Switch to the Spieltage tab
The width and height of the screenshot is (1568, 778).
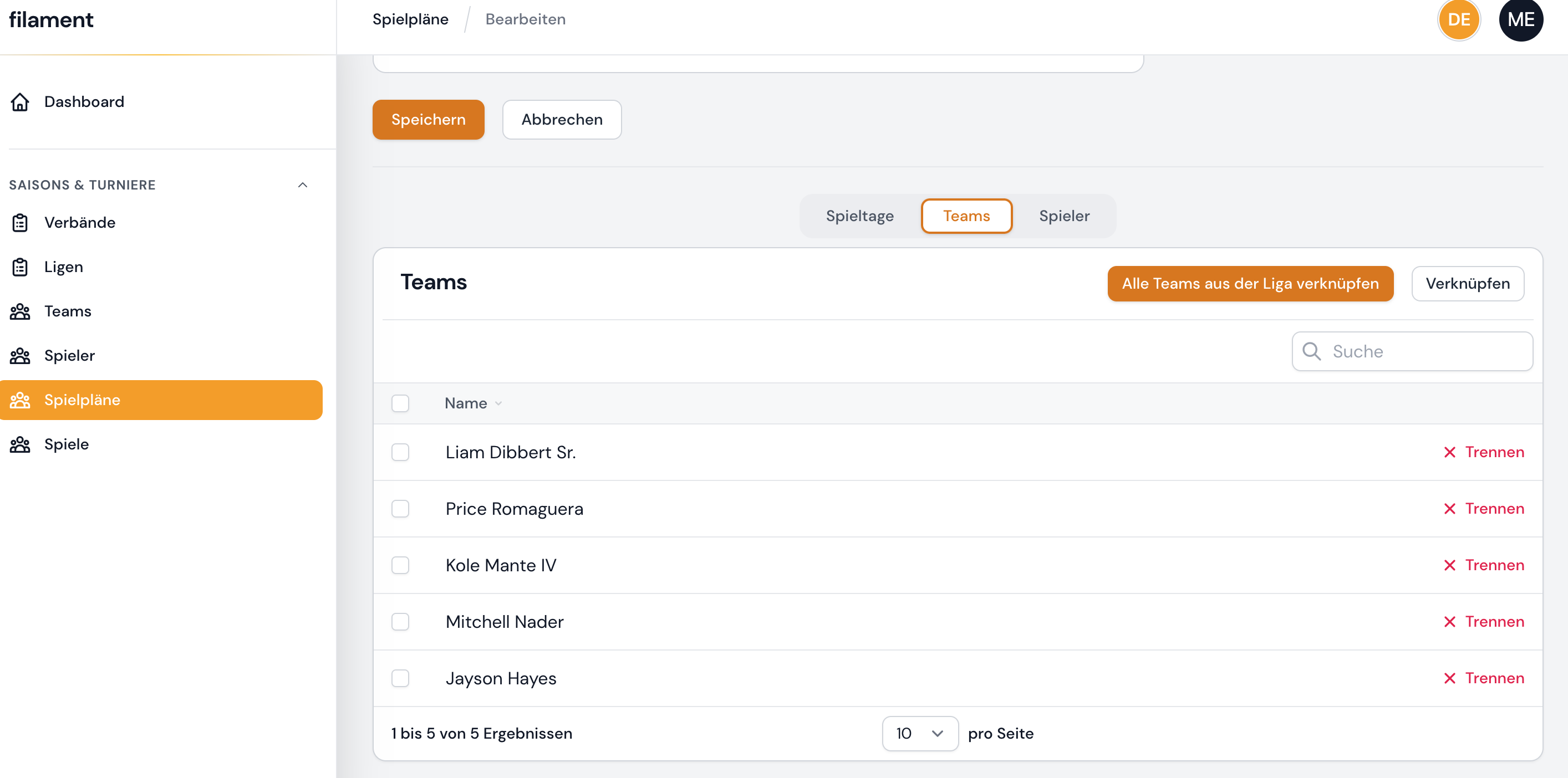point(859,216)
